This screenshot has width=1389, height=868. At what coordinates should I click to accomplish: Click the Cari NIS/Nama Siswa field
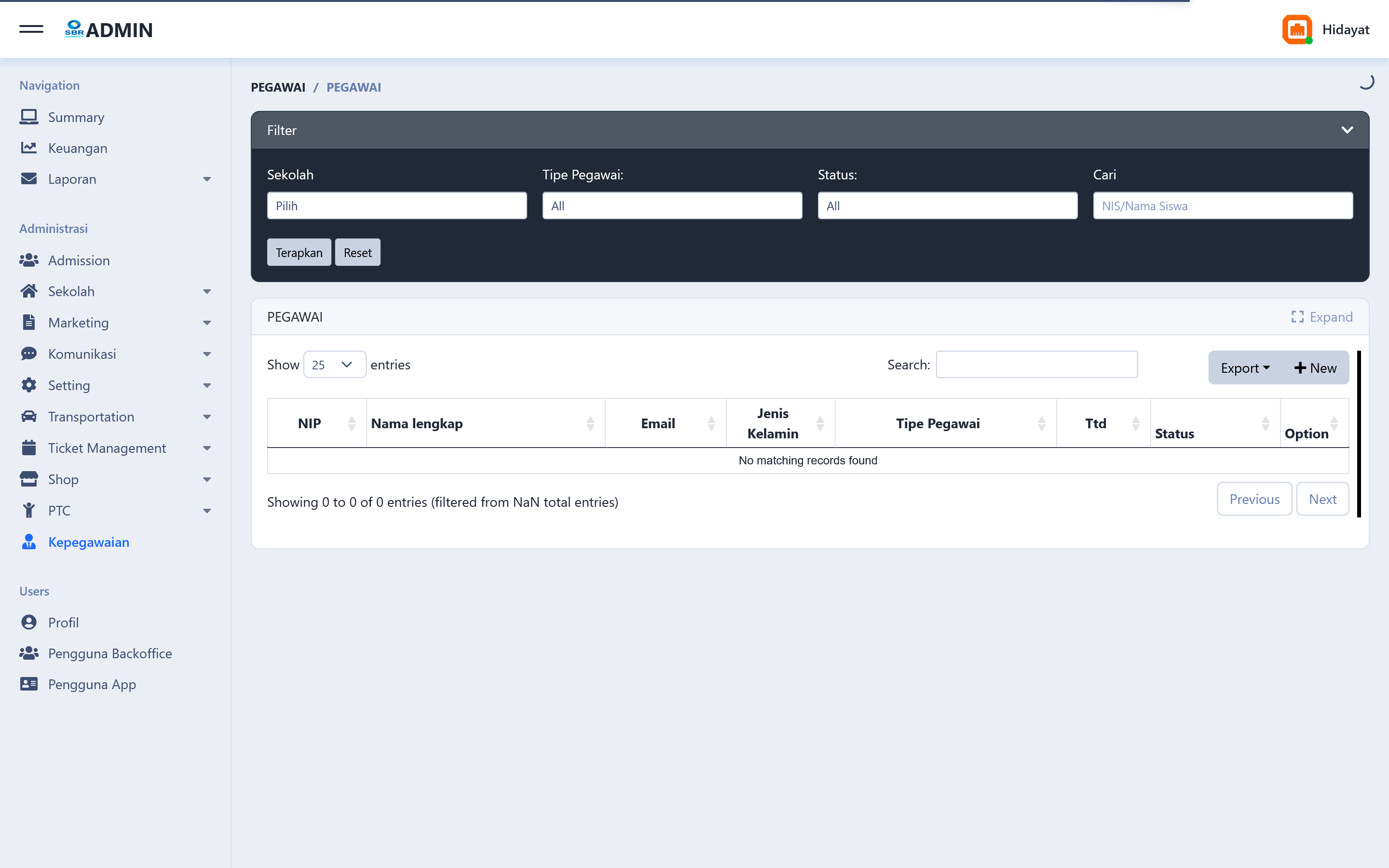click(x=1223, y=205)
